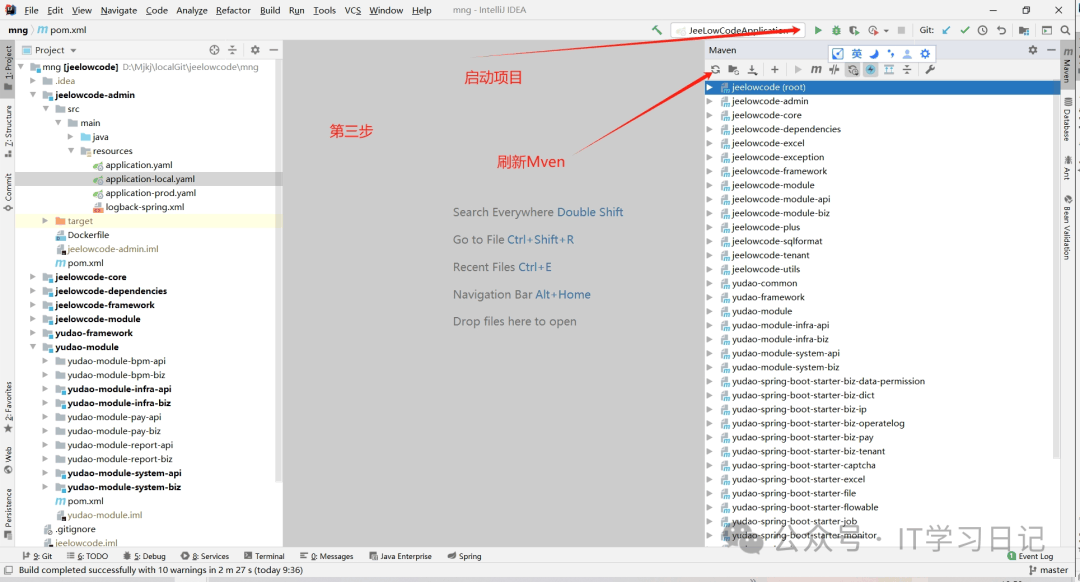Viewport: 1080px width, 582px height.
Task: Run with coverage using the shield icon
Action: 854,30
